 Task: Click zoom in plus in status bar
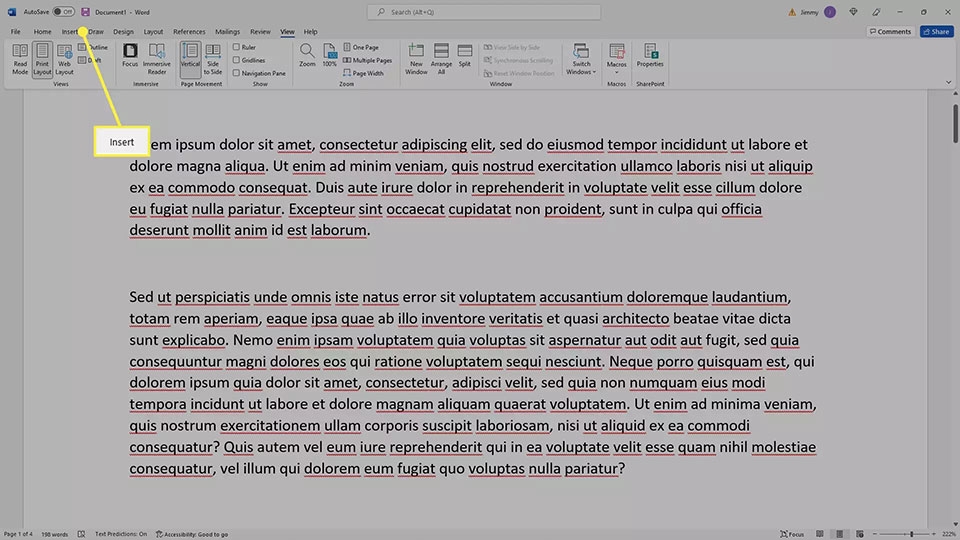tap(934, 534)
